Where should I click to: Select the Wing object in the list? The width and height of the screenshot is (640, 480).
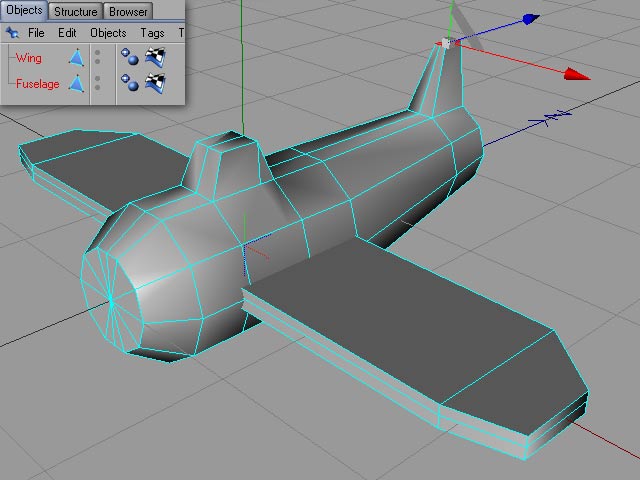point(29,58)
